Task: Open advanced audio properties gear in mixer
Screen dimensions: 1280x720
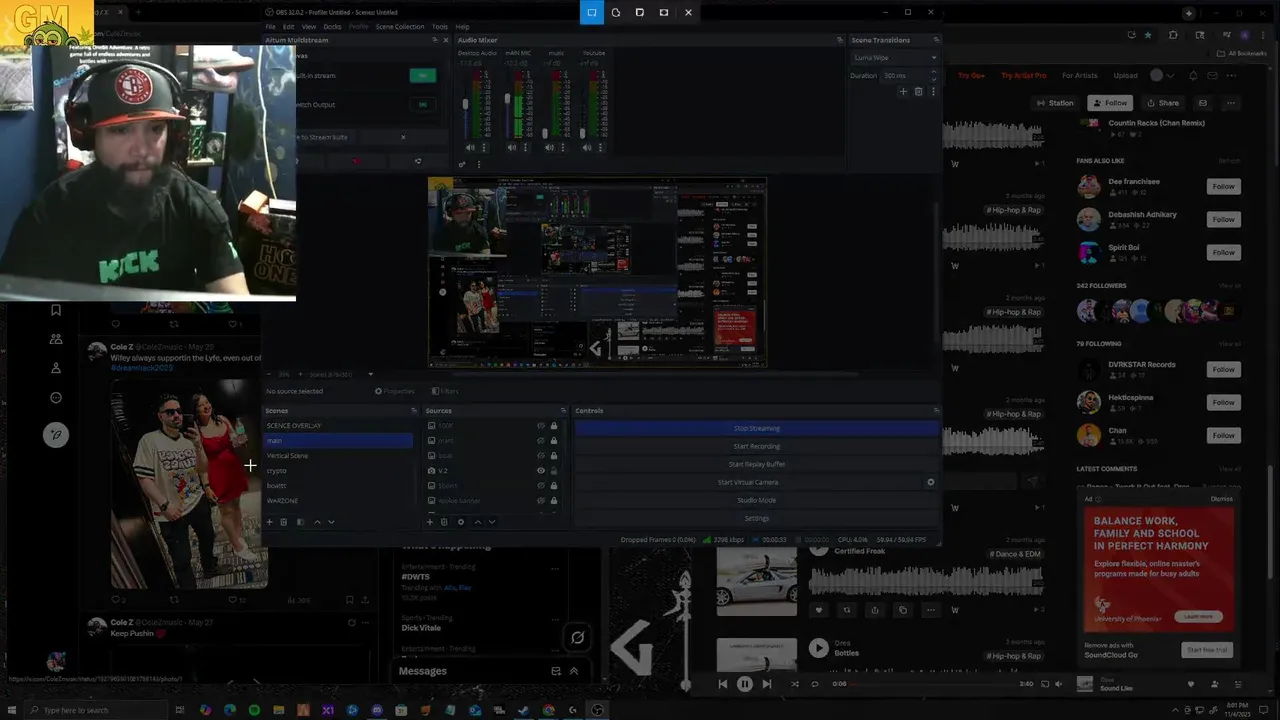Action: [462, 164]
